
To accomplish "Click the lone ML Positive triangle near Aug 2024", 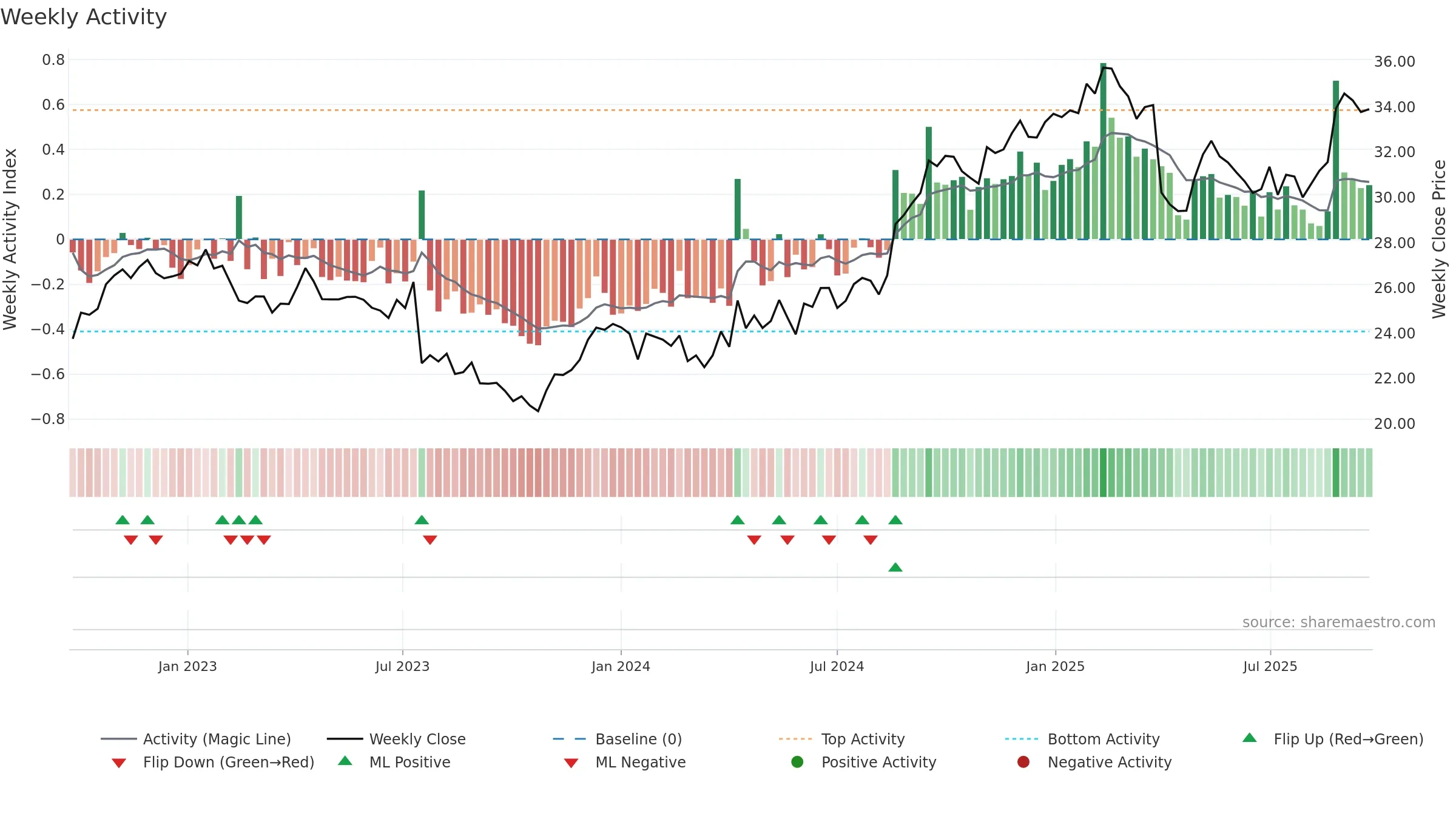I will point(895,567).
